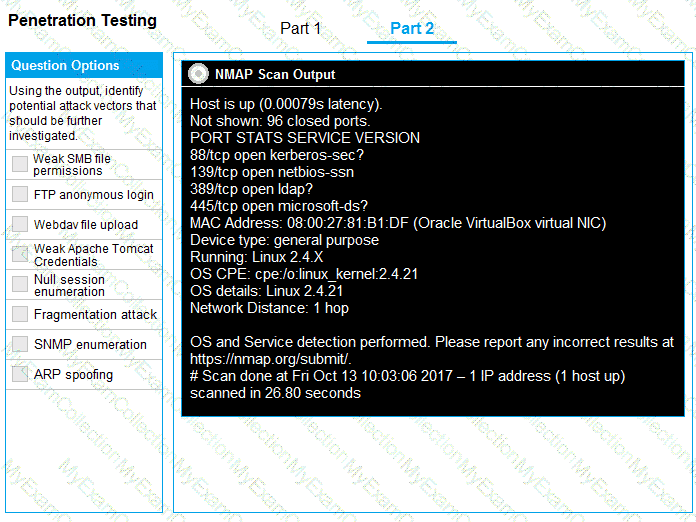Check the Weak SMB file permissions box
The height and width of the screenshot is (522, 696).
pos(20,164)
